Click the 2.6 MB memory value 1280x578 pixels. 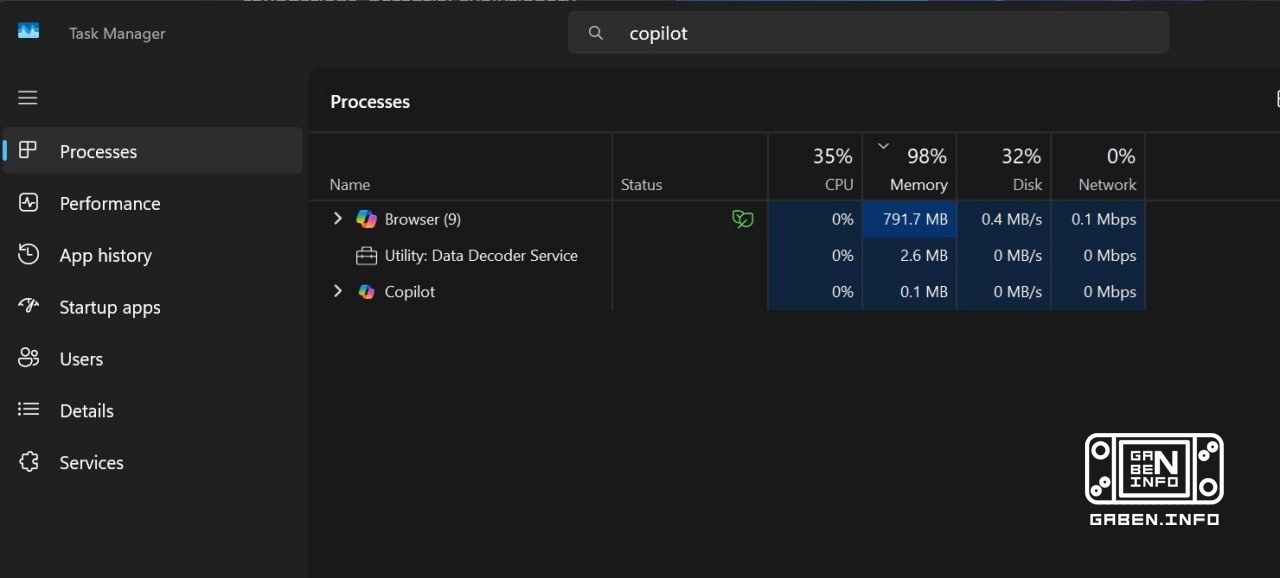923,256
